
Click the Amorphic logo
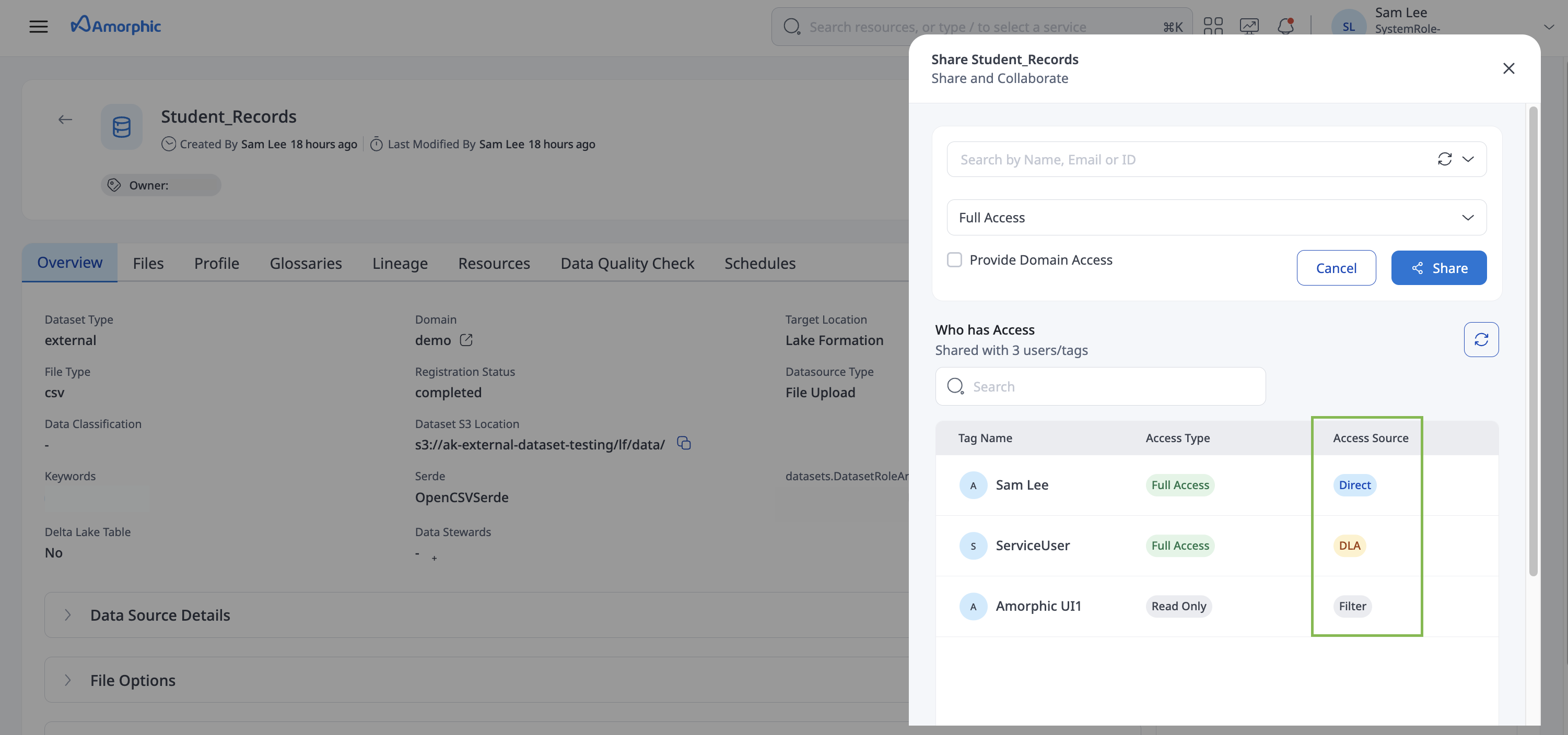pos(115,26)
